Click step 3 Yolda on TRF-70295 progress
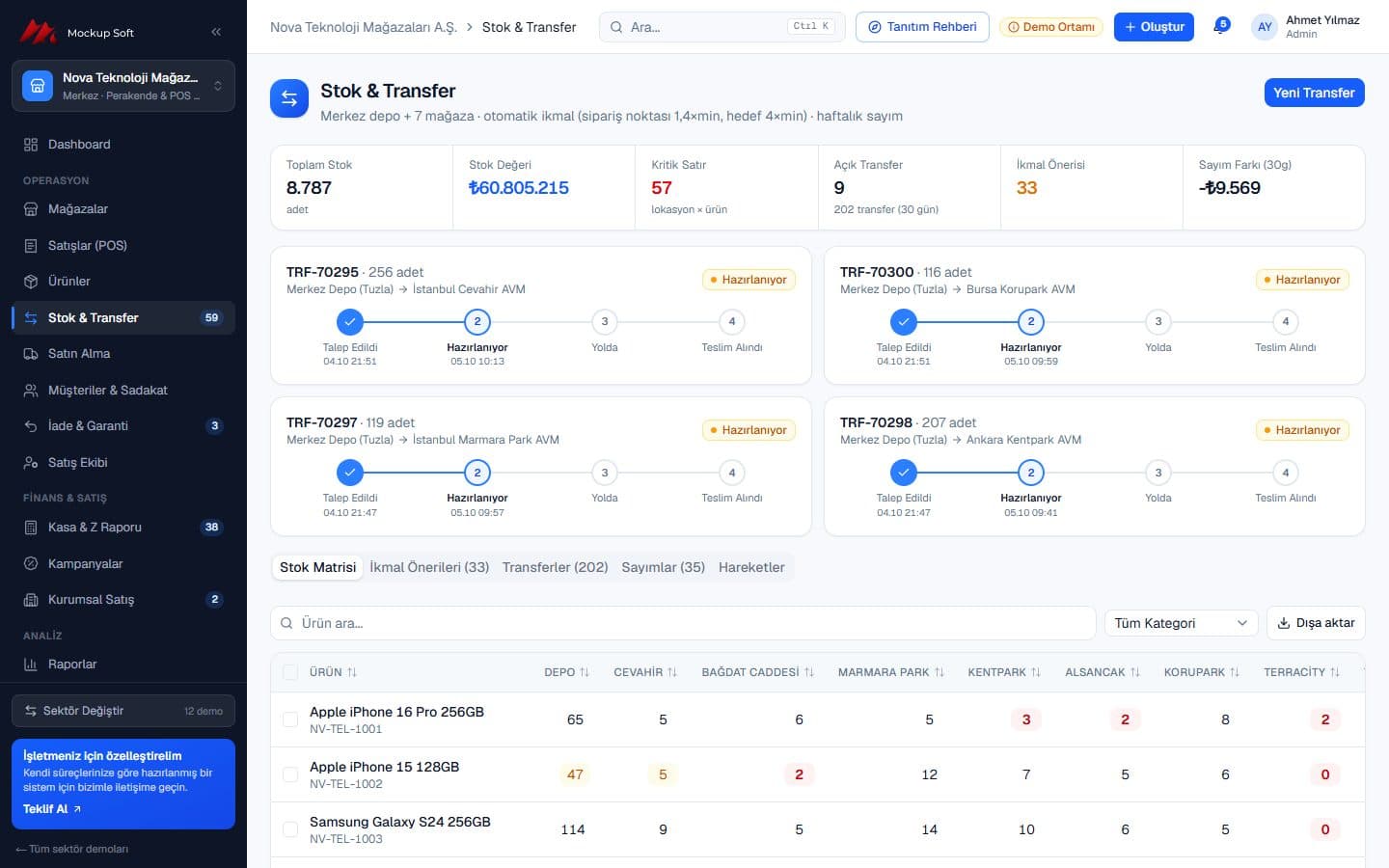Screen dimensions: 1389x868 click(x=605, y=322)
